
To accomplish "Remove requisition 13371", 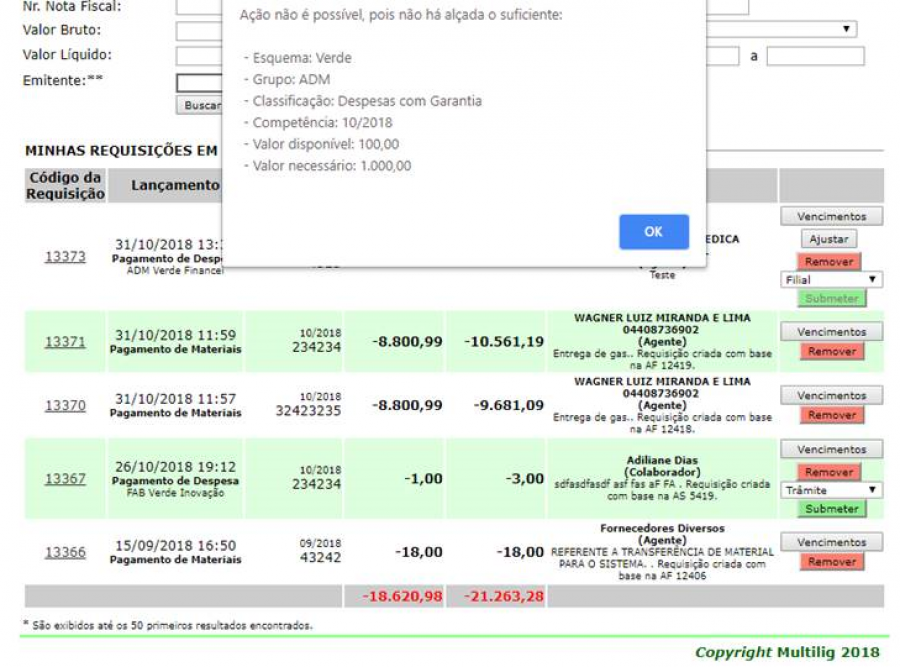I will click(831, 352).
